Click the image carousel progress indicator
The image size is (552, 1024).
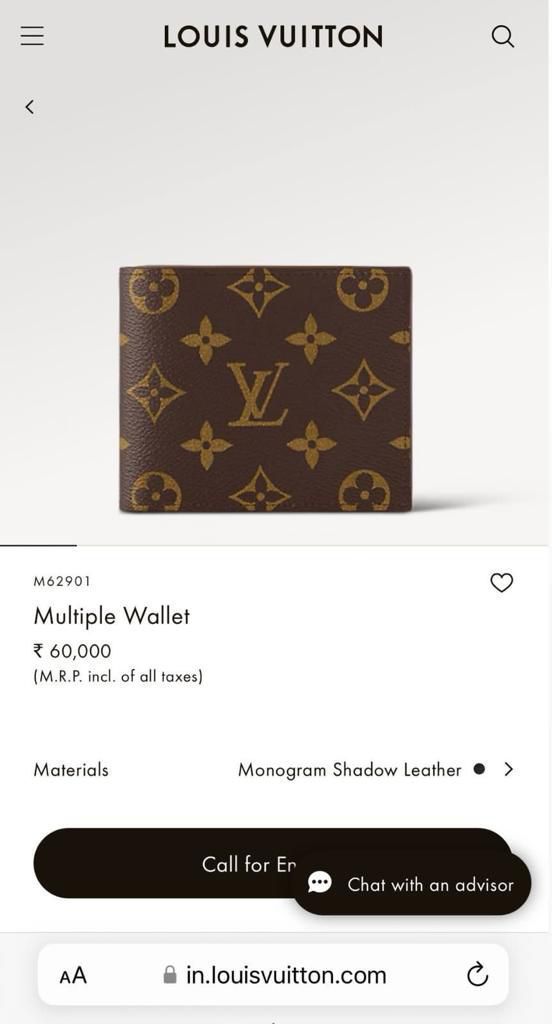pos(38,545)
